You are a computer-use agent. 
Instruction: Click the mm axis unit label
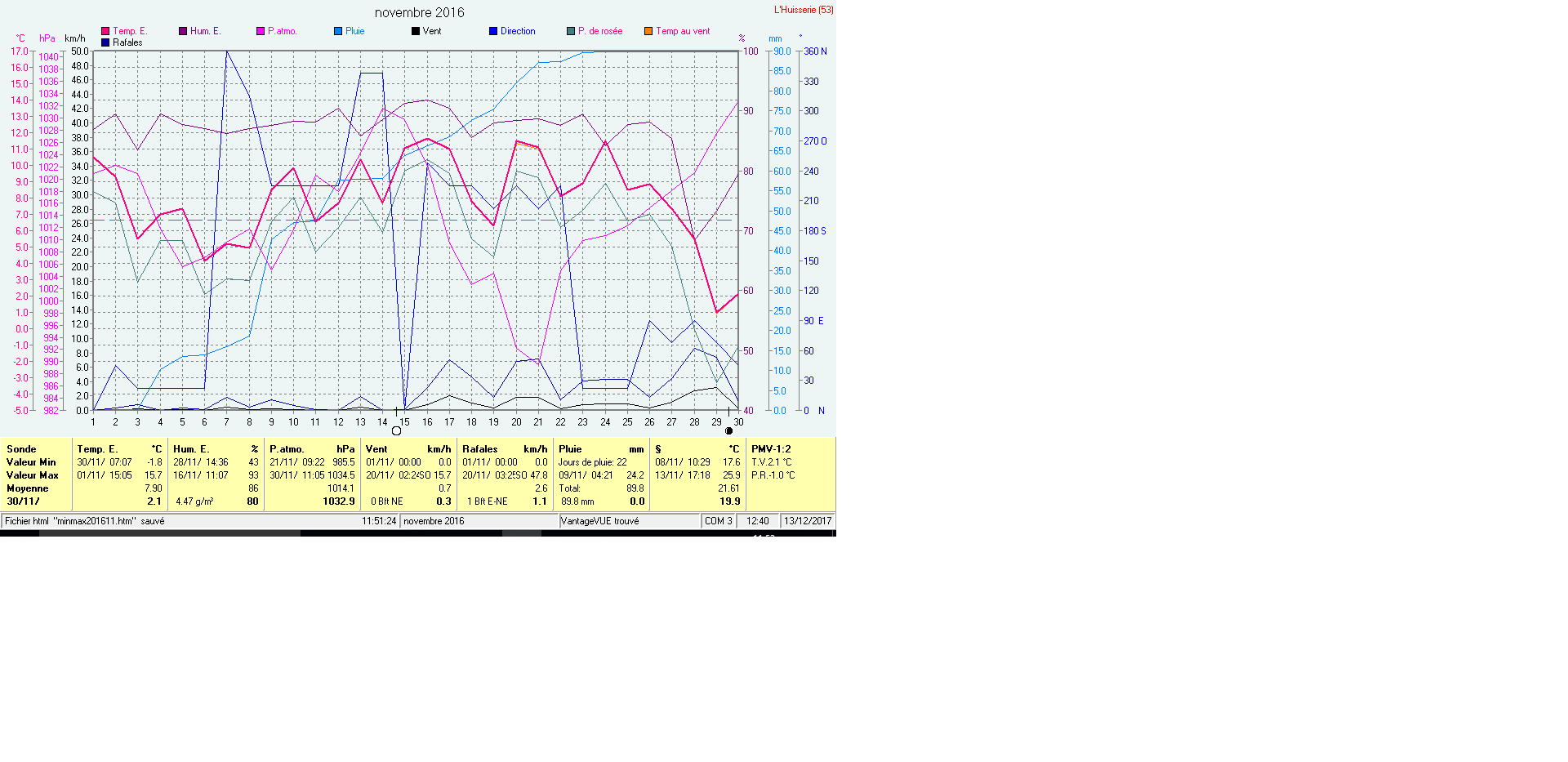(x=775, y=38)
